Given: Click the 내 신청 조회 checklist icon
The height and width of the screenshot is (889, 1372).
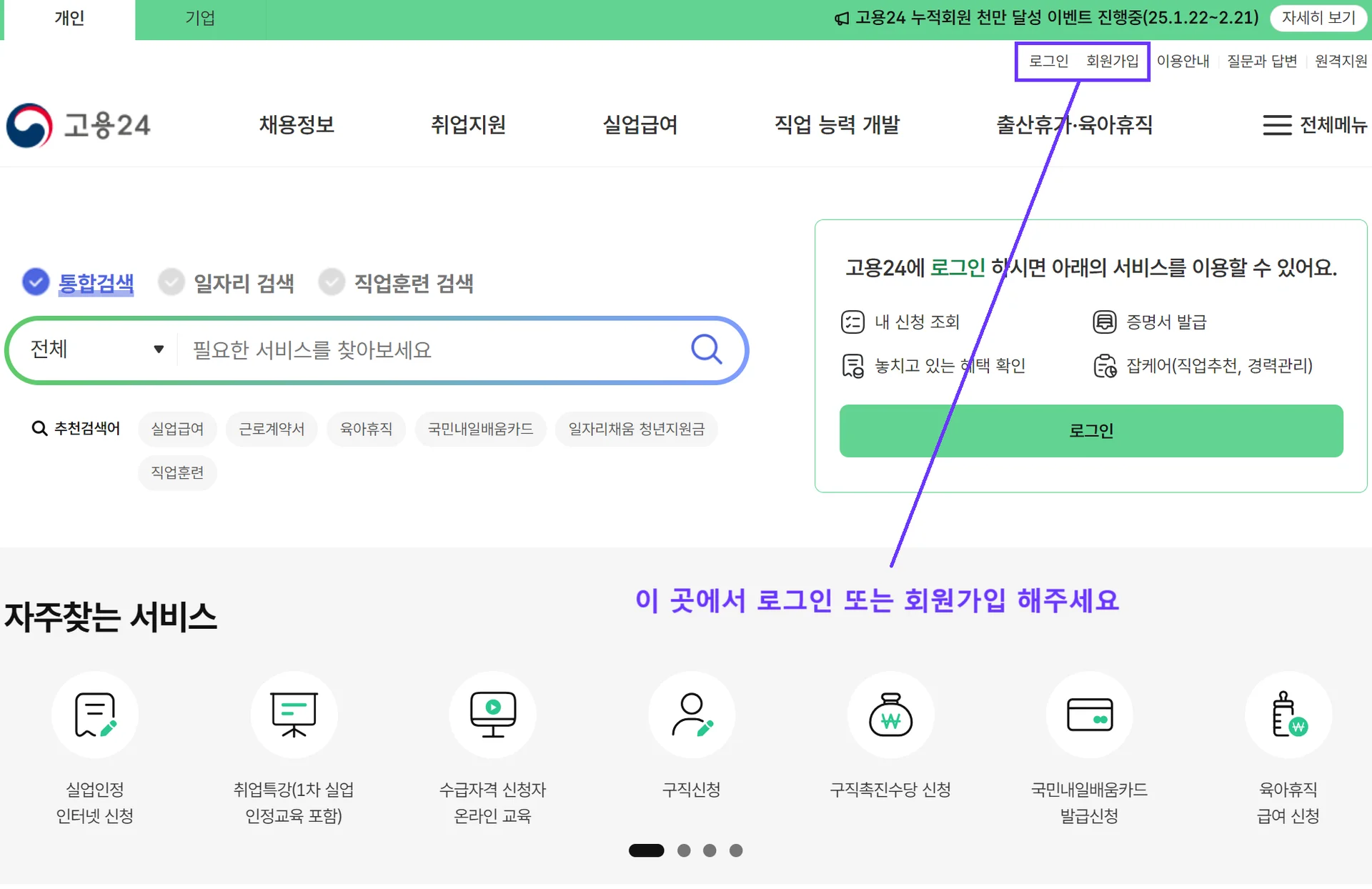Looking at the screenshot, I should [x=852, y=322].
